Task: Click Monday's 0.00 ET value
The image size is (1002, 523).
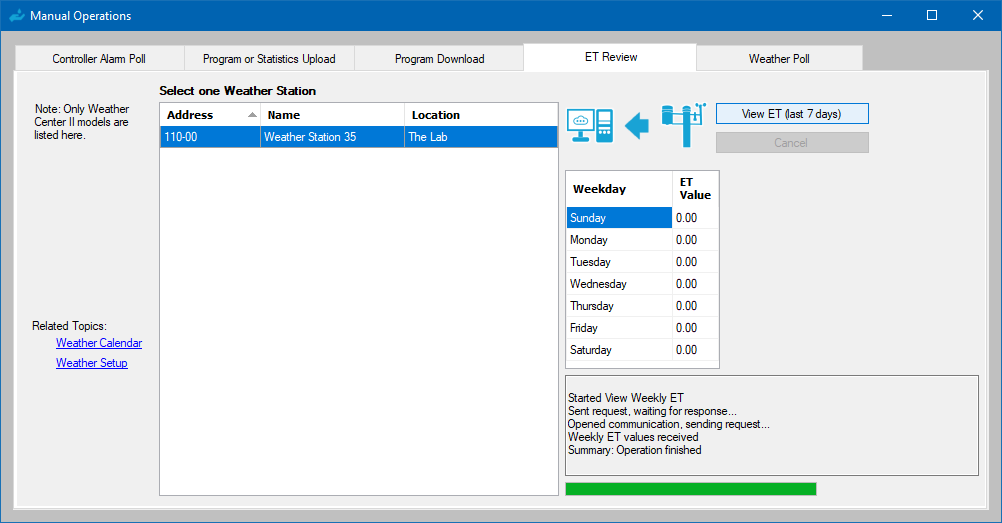Action: (695, 240)
